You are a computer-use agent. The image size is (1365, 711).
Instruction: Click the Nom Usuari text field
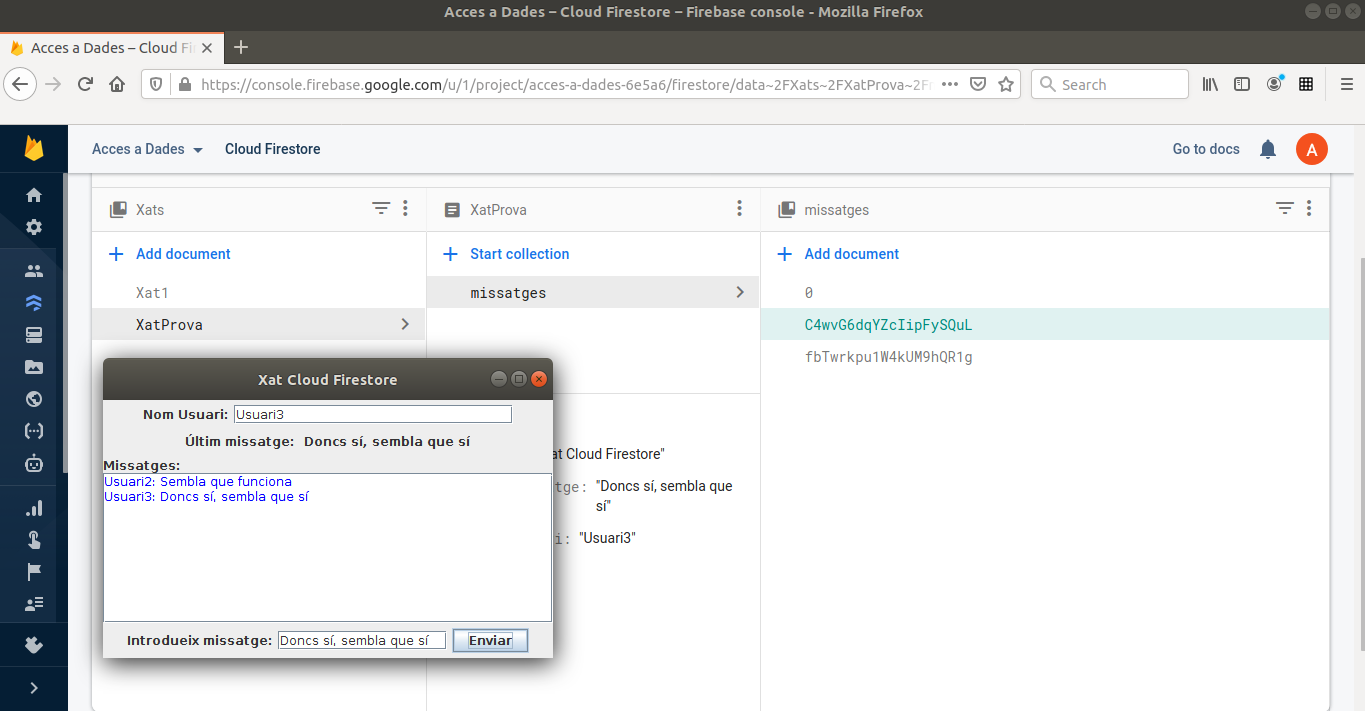372,414
